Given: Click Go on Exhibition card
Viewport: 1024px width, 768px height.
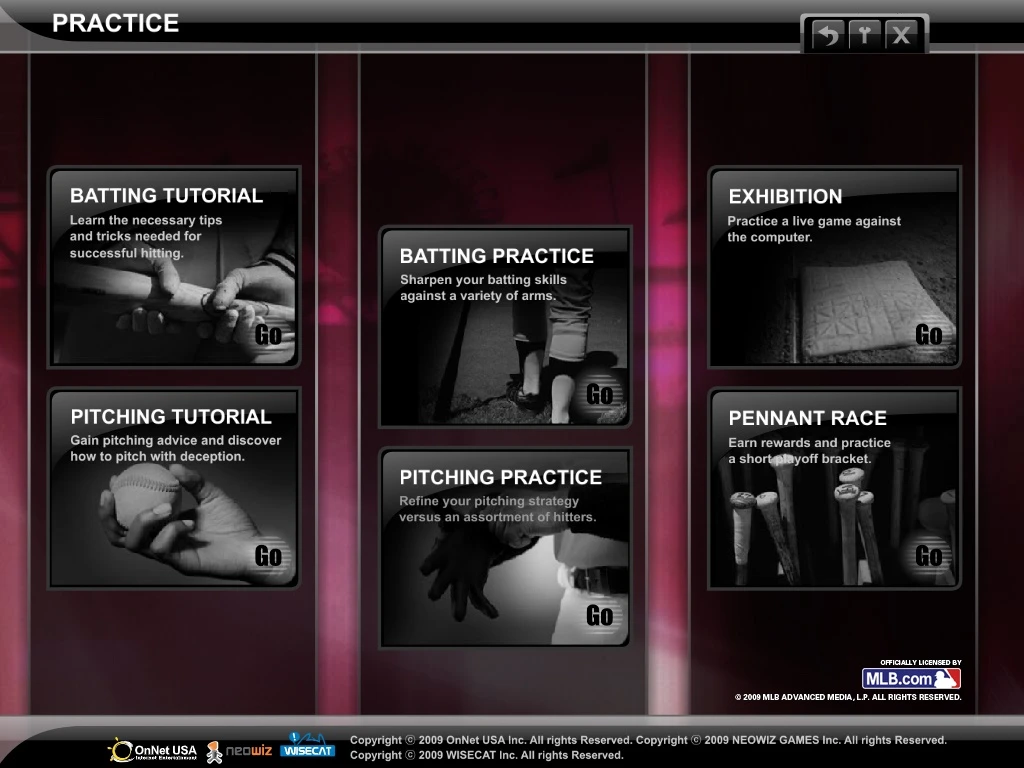Looking at the screenshot, I should pos(929,334).
